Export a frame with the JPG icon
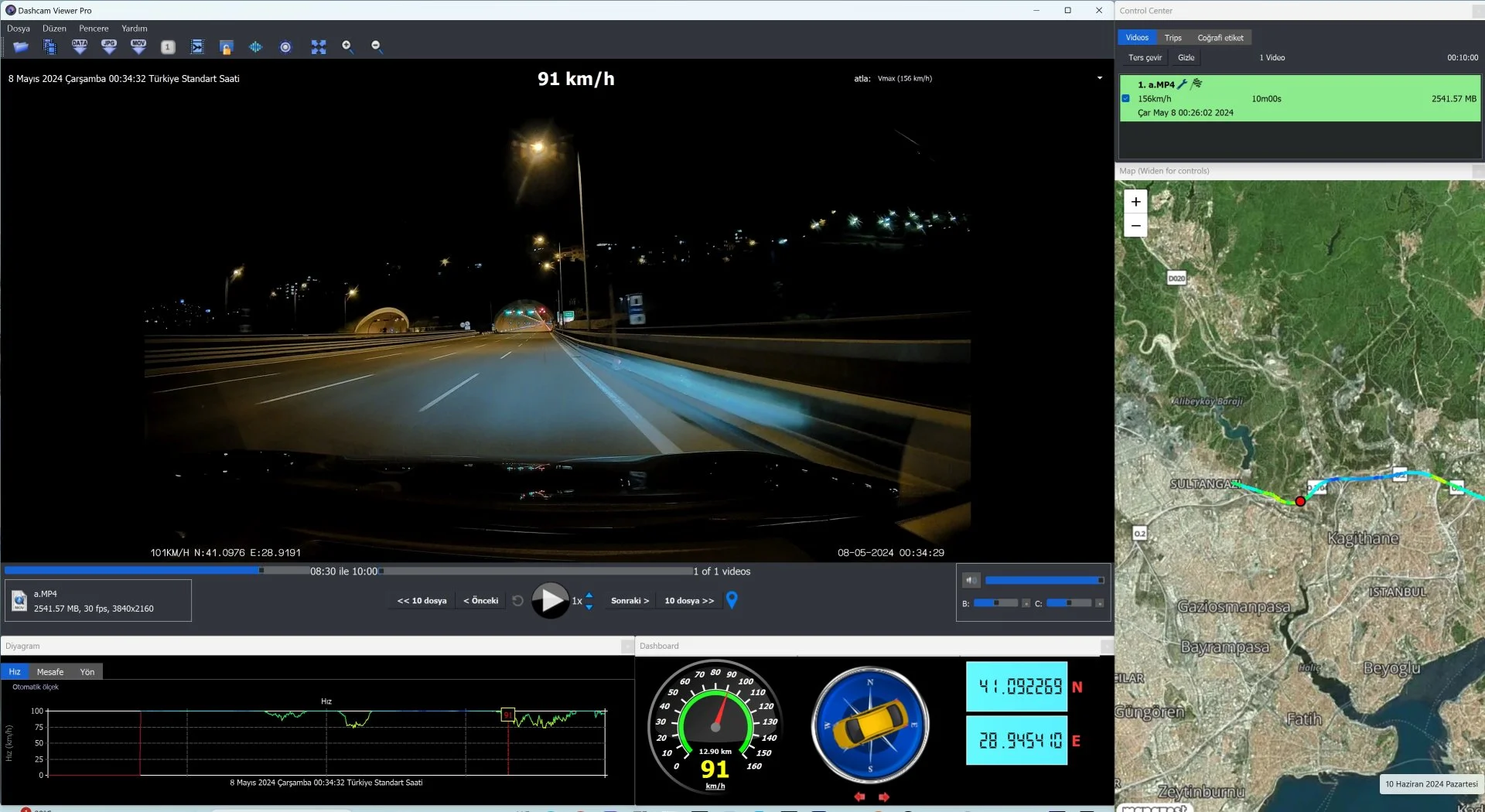 109,47
